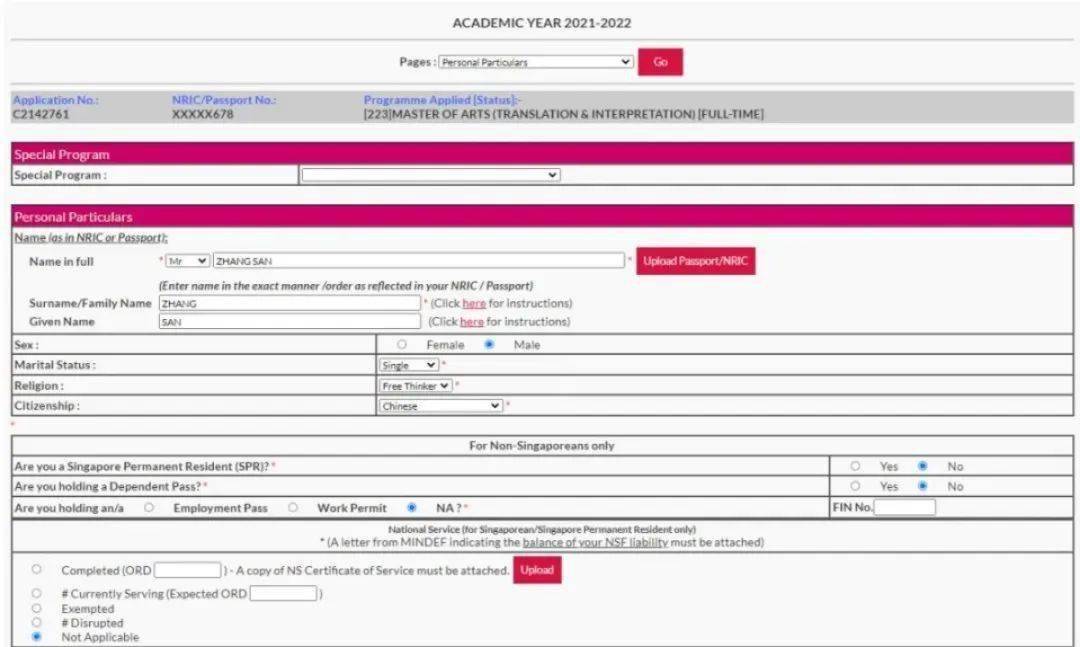Open the 'here' instructions link for Surname
Viewport: 1080px width, 647px height.
click(473, 303)
